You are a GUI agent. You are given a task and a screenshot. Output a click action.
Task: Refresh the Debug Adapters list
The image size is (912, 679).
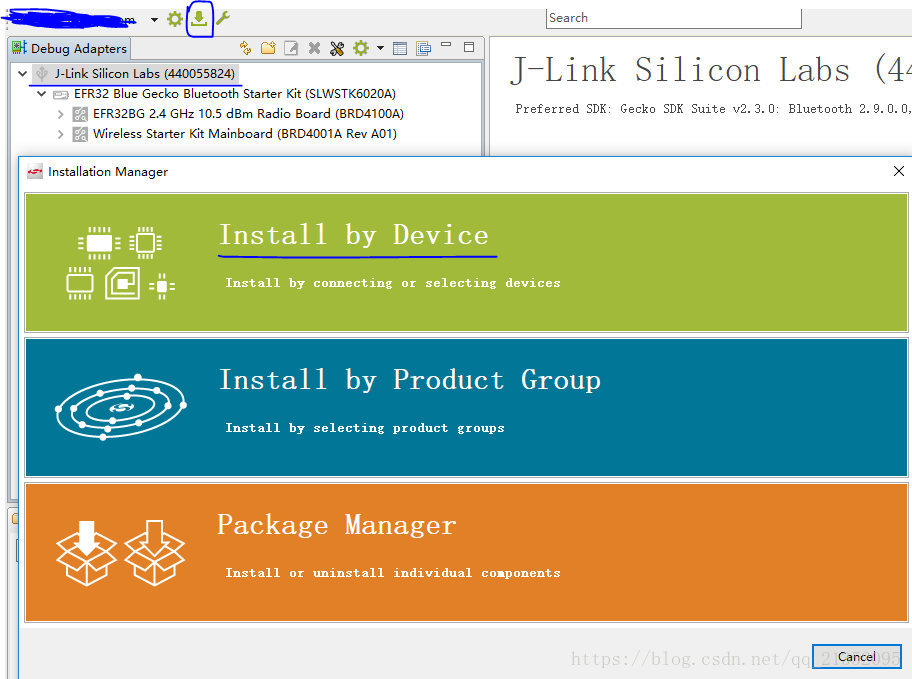pos(245,48)
